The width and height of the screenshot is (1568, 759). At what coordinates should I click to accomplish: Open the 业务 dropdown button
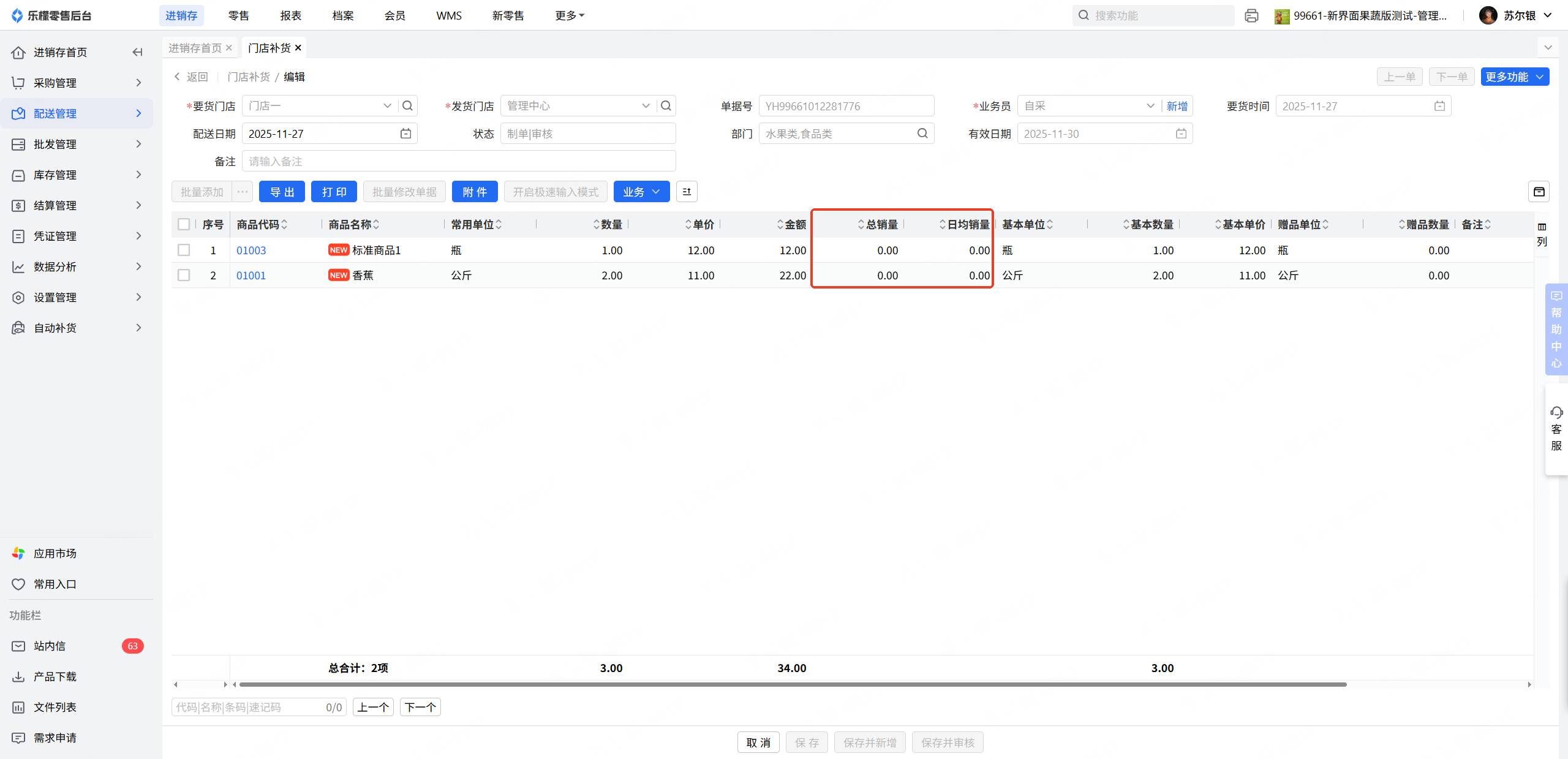641,192
